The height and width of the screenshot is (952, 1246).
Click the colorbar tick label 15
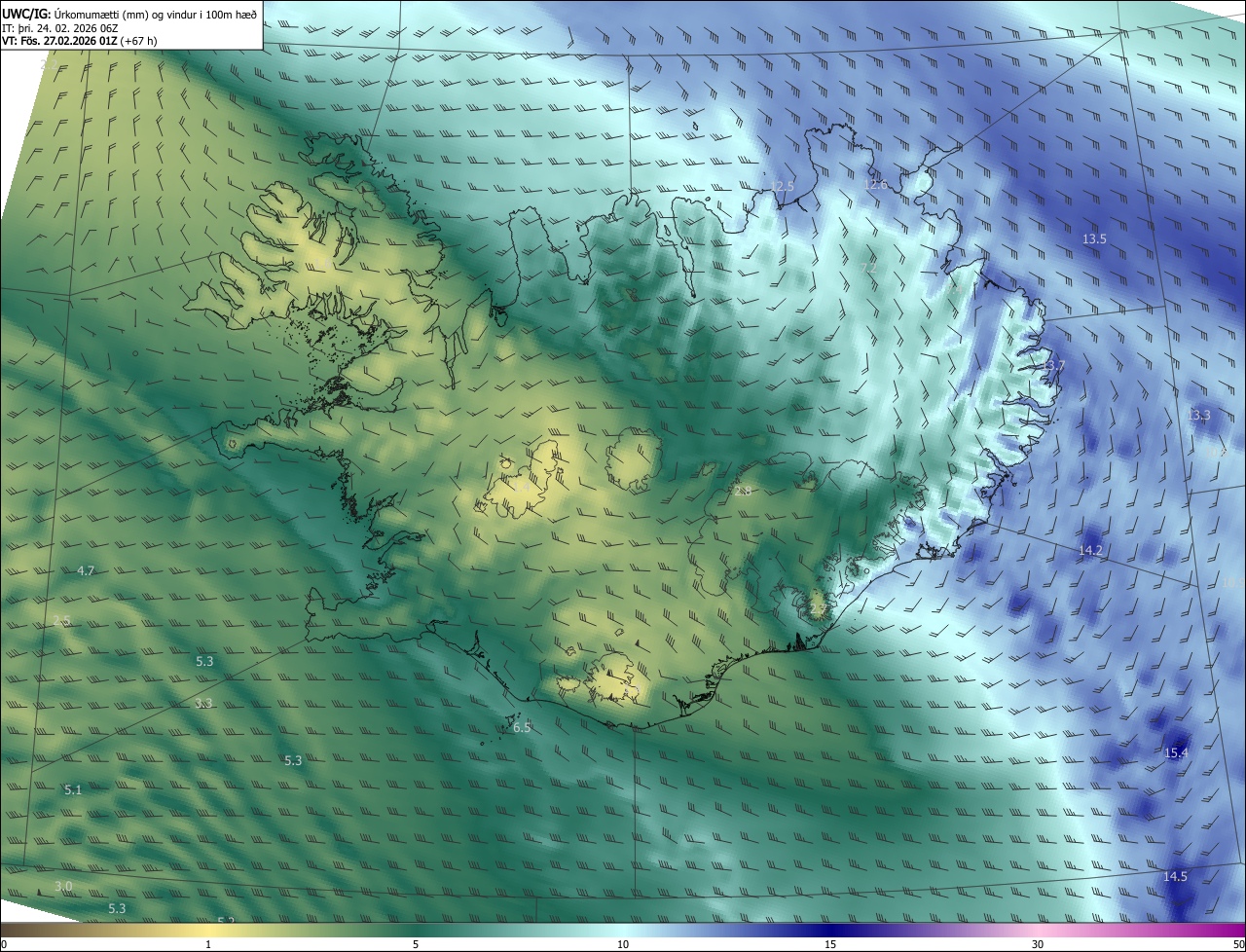click(x=830, y=945)
